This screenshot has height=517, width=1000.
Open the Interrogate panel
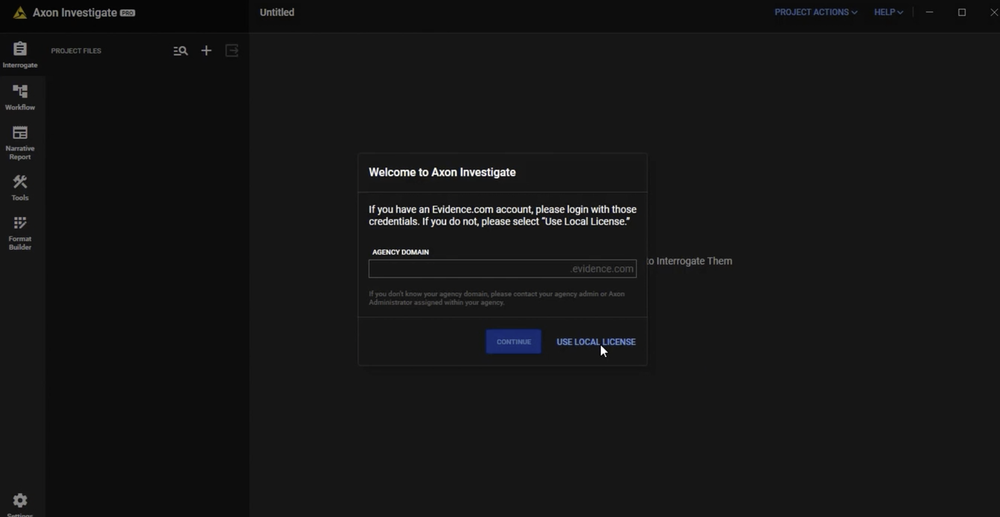point(20,55)
